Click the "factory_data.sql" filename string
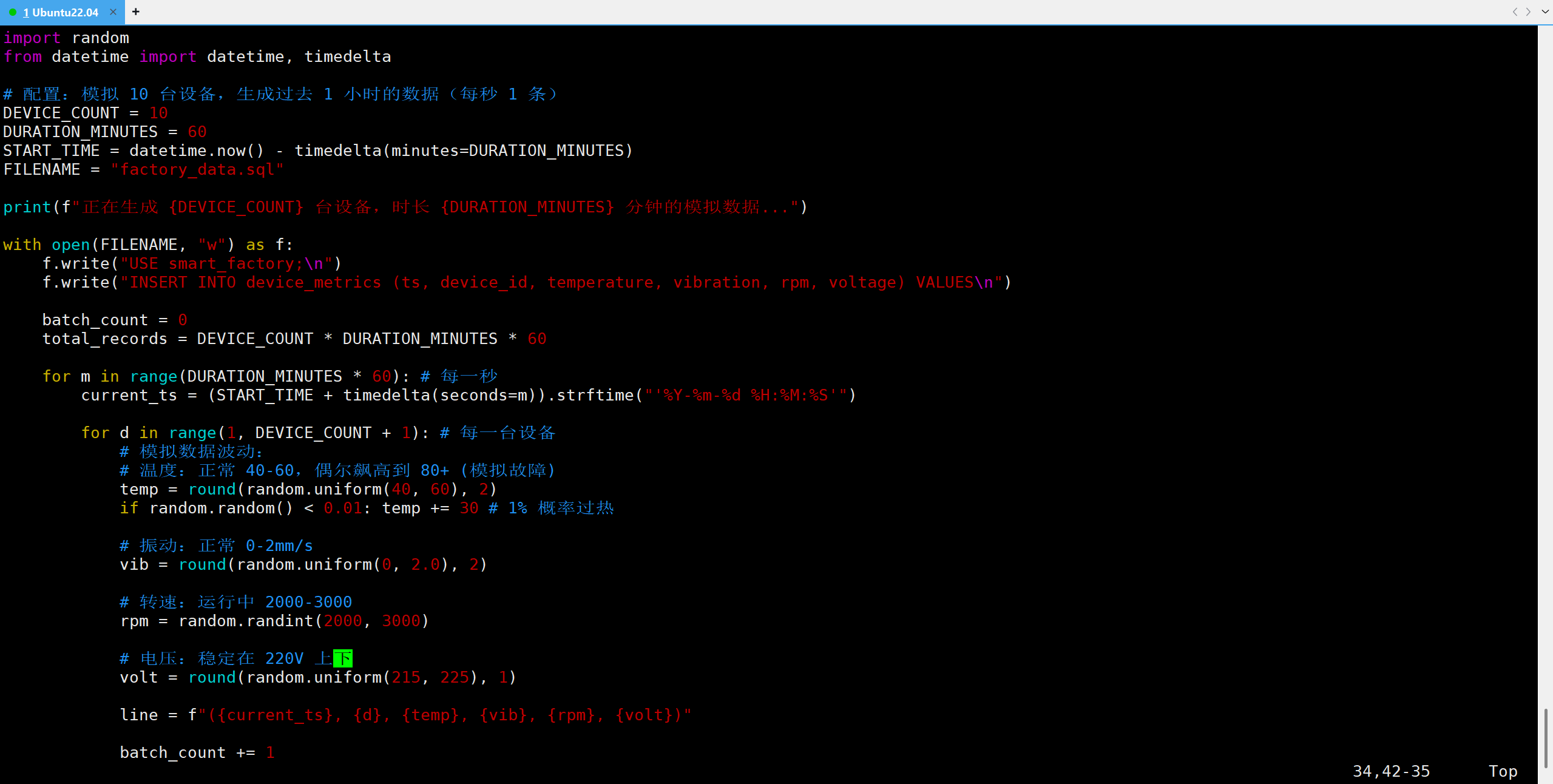Screen dimensions: 1553x784 pos(197,169)
